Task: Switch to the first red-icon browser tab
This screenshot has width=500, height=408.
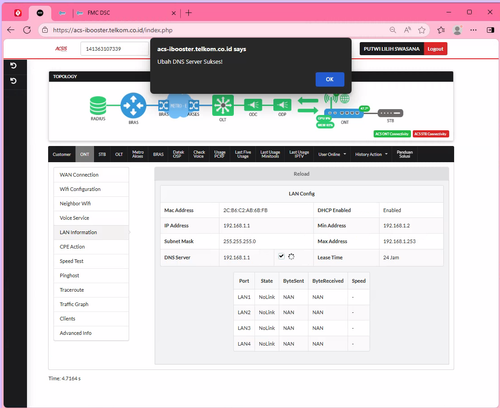Action: [18, 13]
